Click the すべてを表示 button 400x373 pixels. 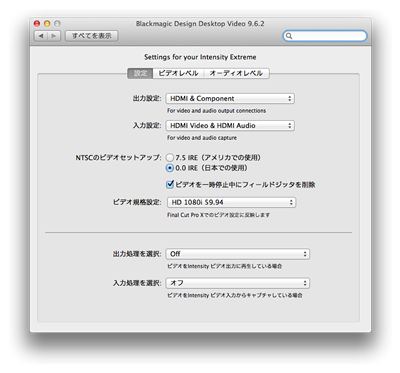(x=92, y=36)
